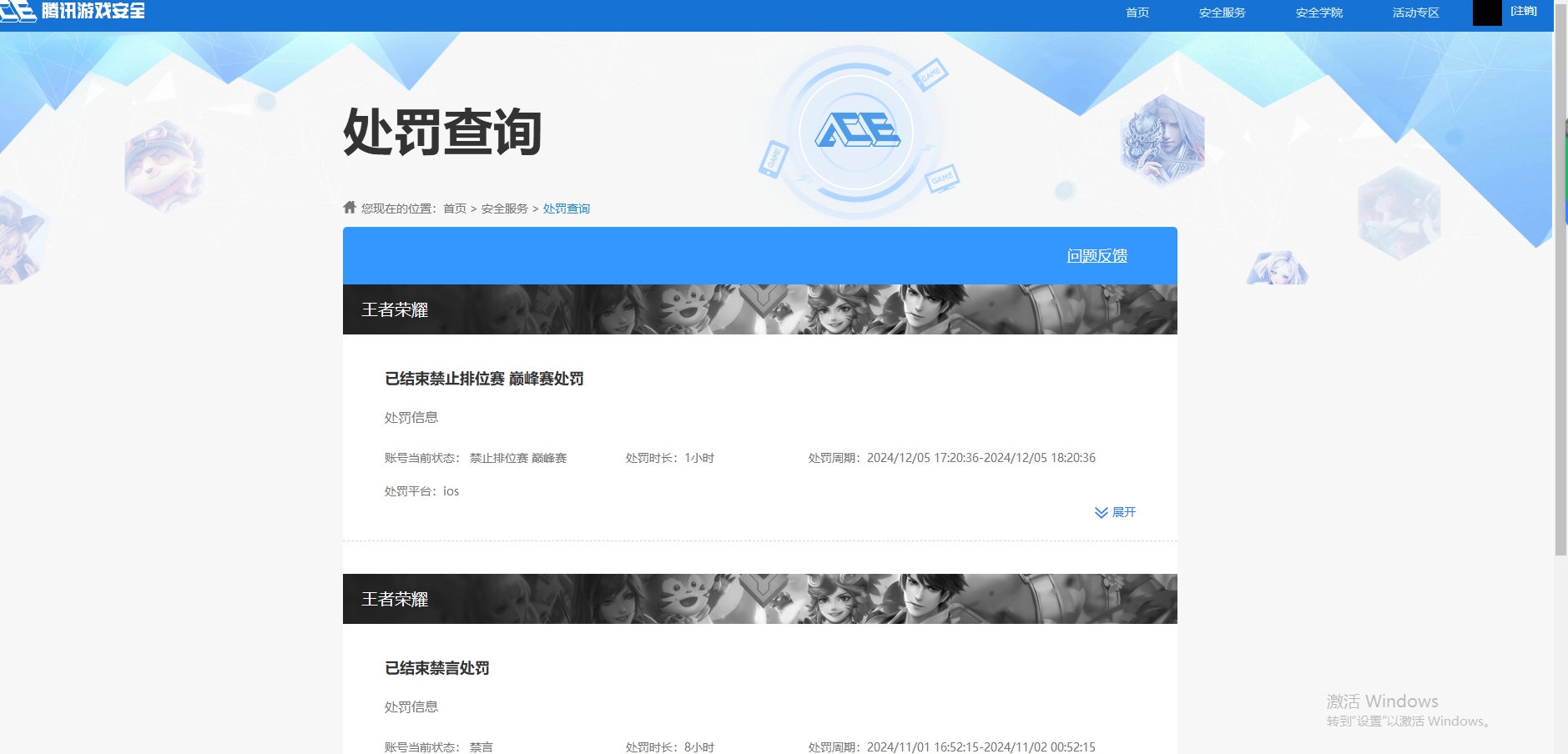The width and height of the screenshot is (1568, 754).
Task: Click the first 王者荣耀 game banner
Action: [760, 309]
